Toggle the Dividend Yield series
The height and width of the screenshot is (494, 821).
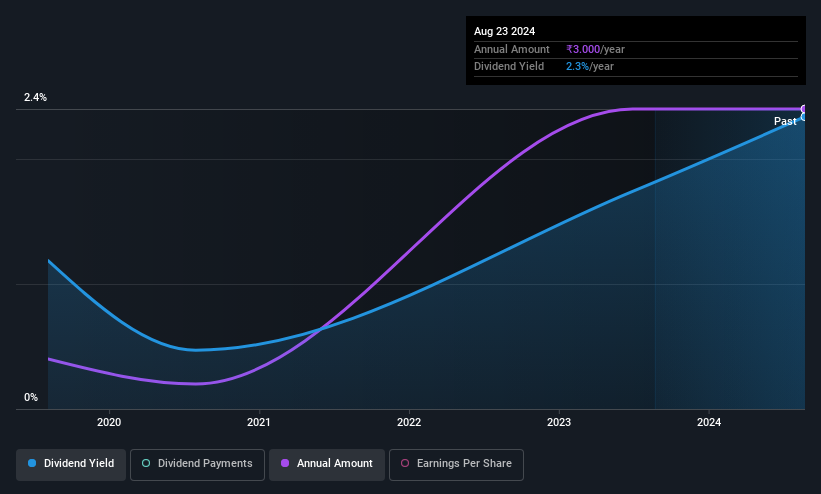coord(71,464)
